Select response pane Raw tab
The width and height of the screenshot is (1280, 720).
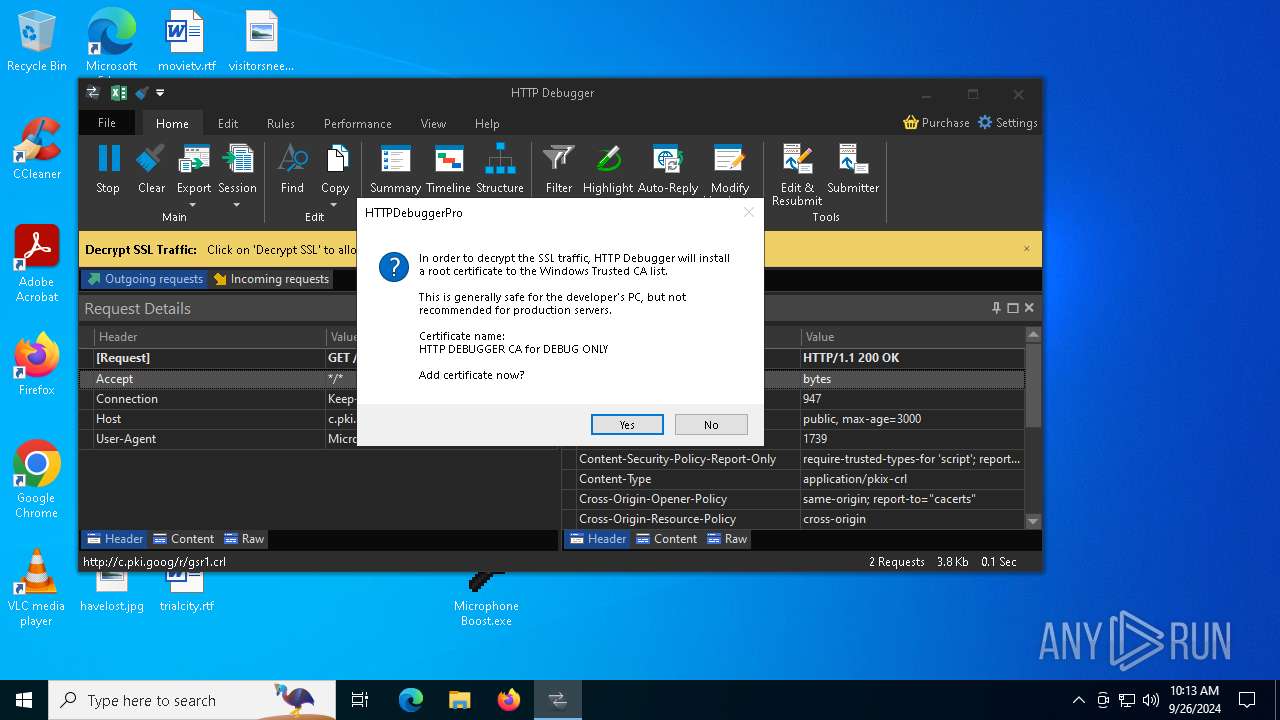727,539
